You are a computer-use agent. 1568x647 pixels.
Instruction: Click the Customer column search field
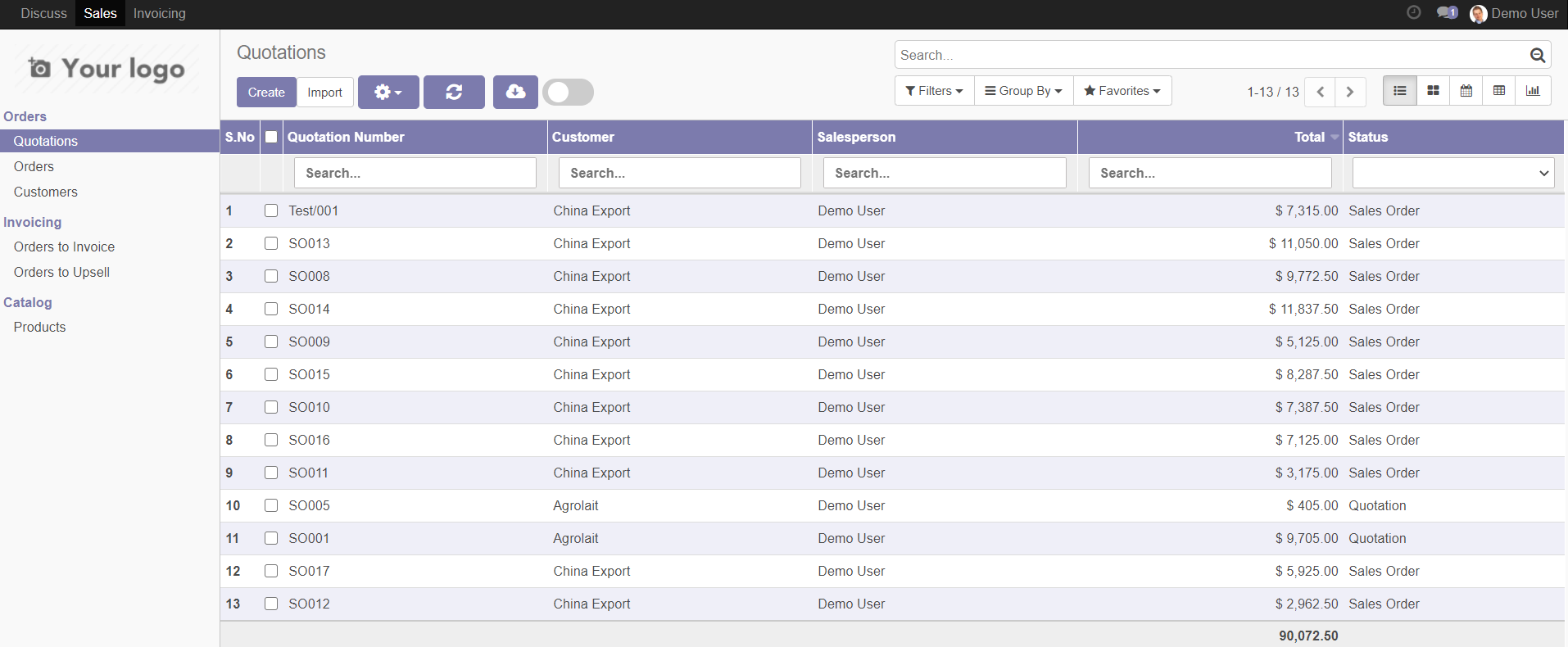(x=679, y=173)
